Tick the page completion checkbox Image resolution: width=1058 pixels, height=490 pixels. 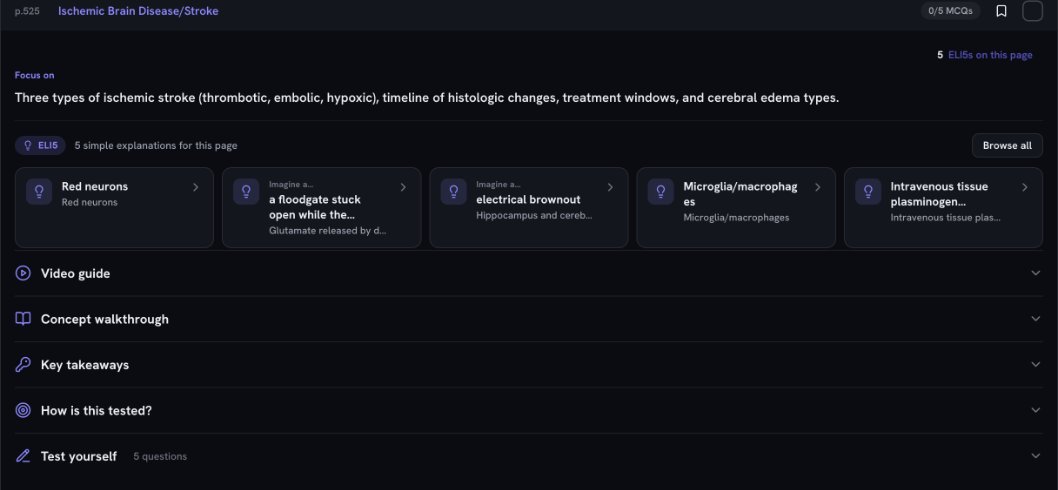coord(1032,11)
